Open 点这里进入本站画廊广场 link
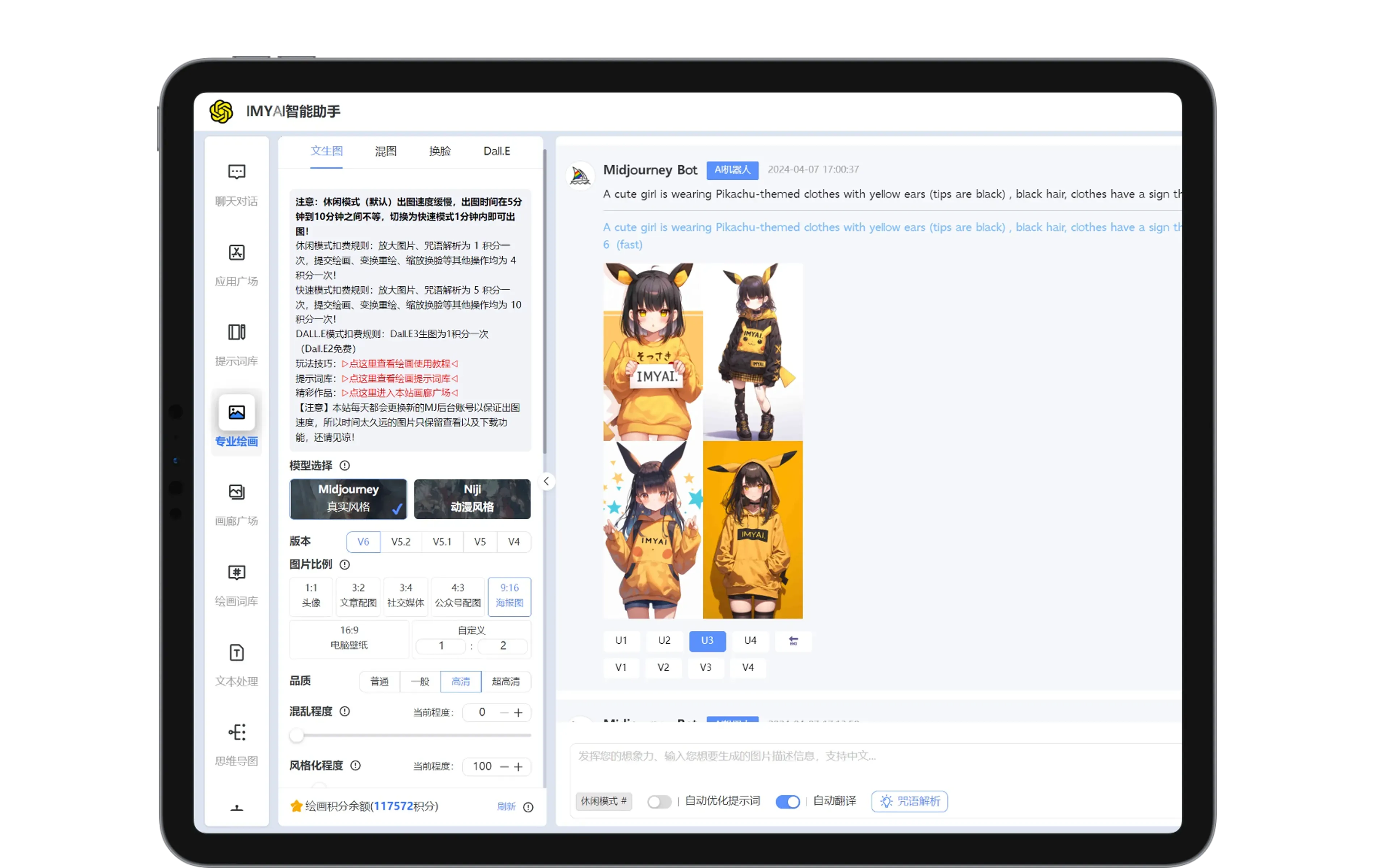The width and height of the screenshot is (1375, 868). coord(400,393)
